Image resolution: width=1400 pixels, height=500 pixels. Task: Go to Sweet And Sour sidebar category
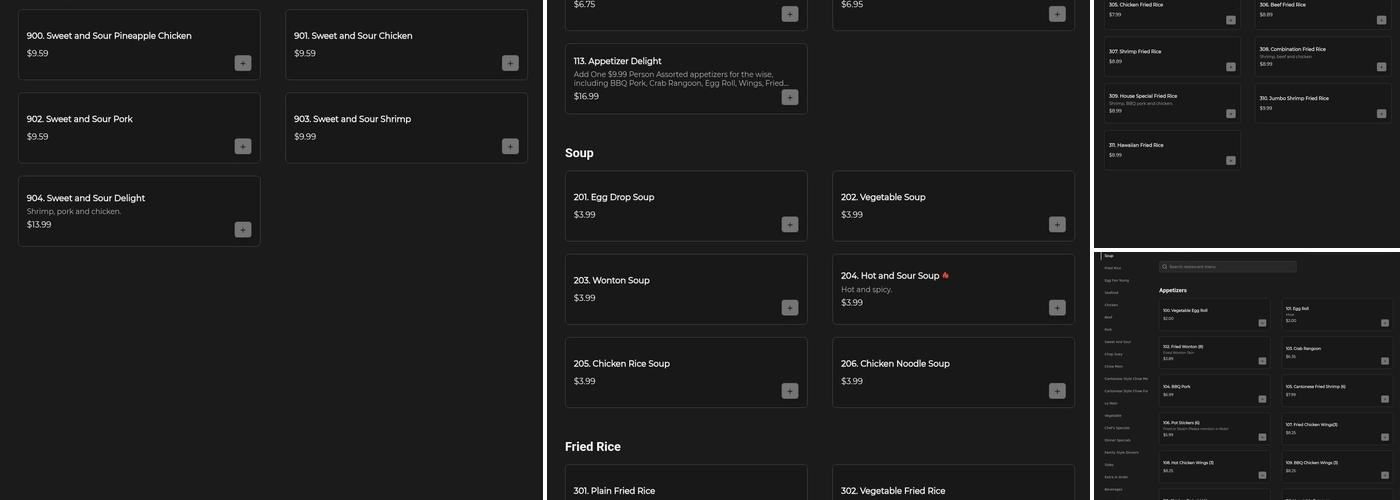[1117, 341]
